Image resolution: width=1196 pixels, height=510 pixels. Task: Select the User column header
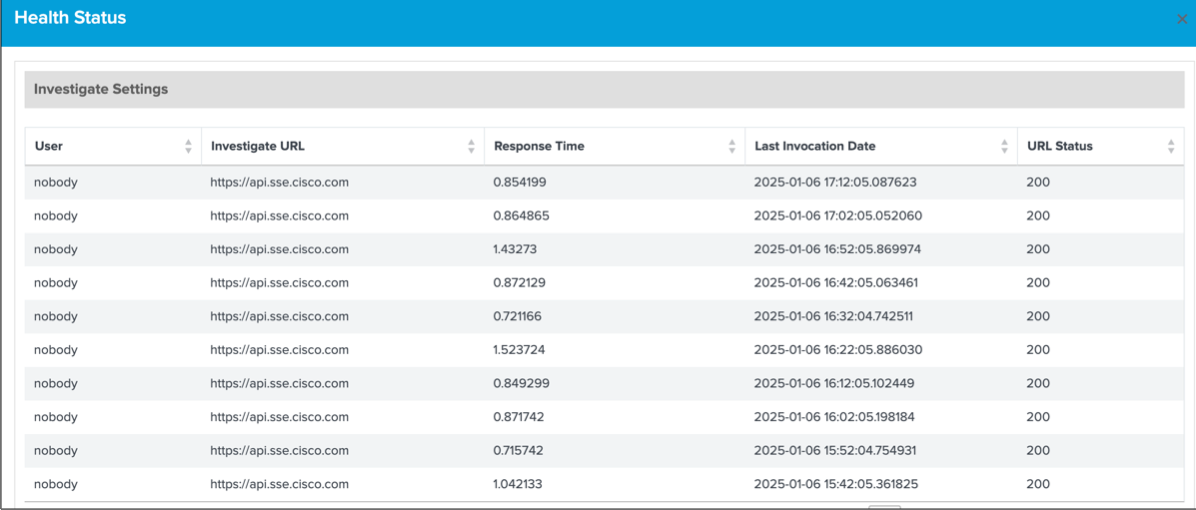click(x=49, y=146)
